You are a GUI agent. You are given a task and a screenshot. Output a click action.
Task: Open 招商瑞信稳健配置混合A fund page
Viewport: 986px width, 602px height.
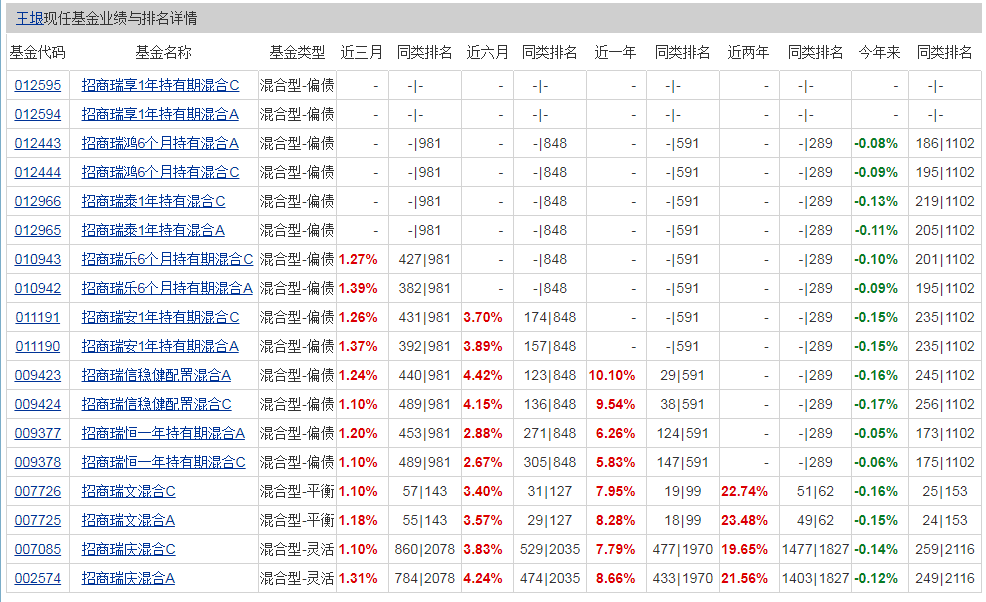click(156, 376)
